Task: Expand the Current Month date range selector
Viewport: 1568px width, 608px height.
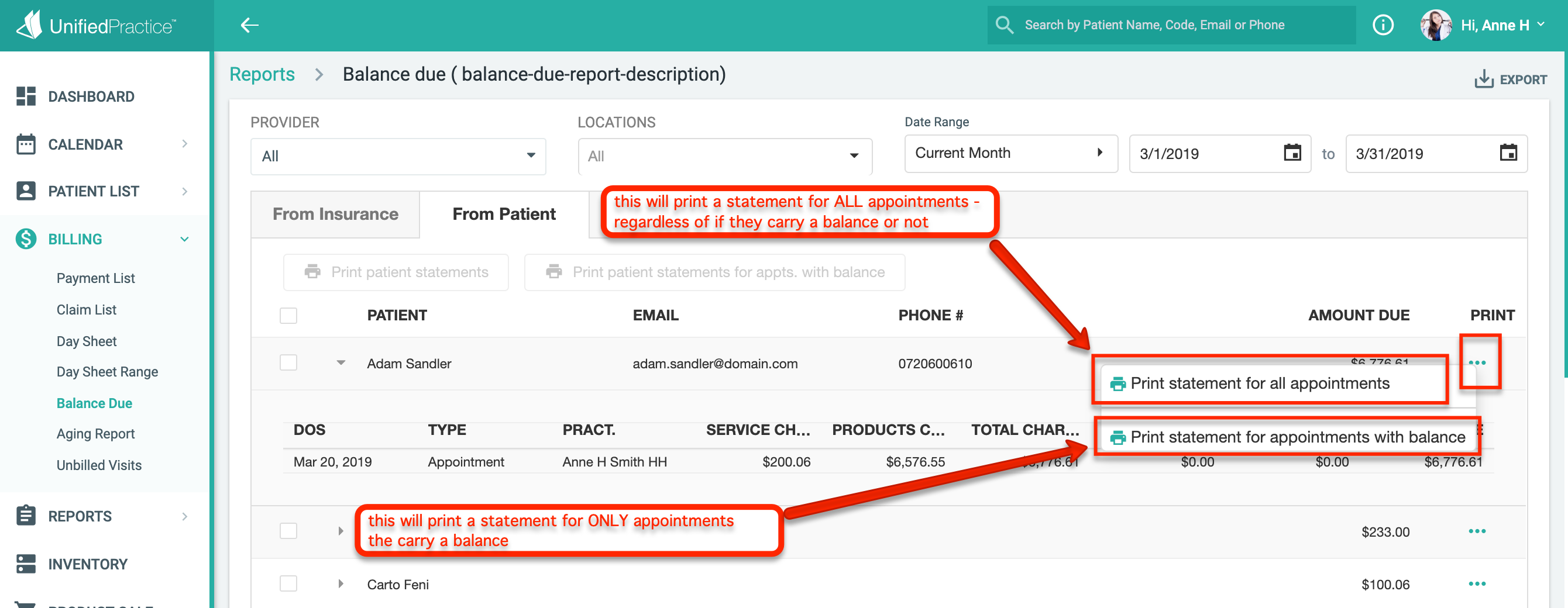Action: point(1010,153)
